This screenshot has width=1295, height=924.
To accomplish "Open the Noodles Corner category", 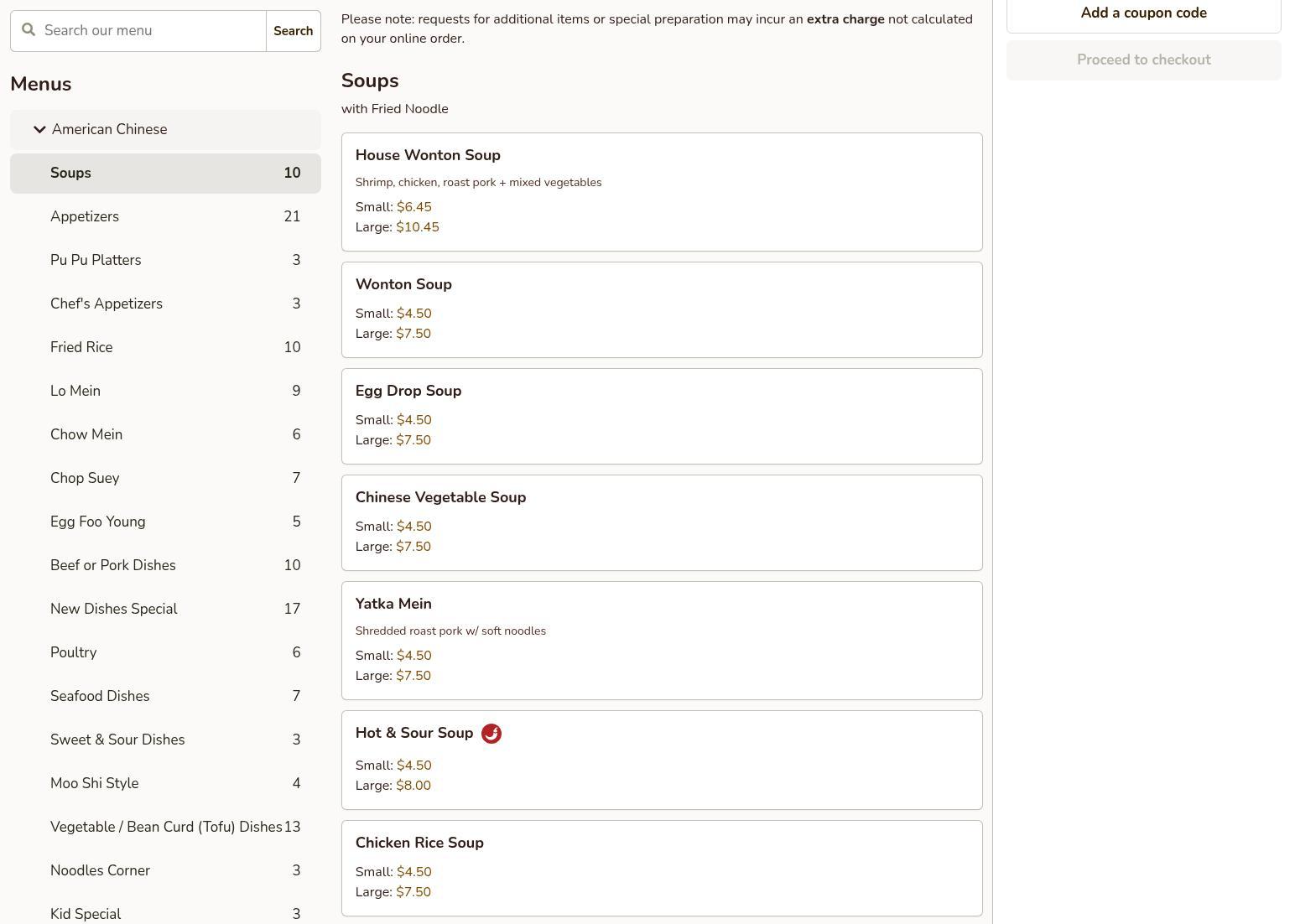I will click(x=165, y=871).
